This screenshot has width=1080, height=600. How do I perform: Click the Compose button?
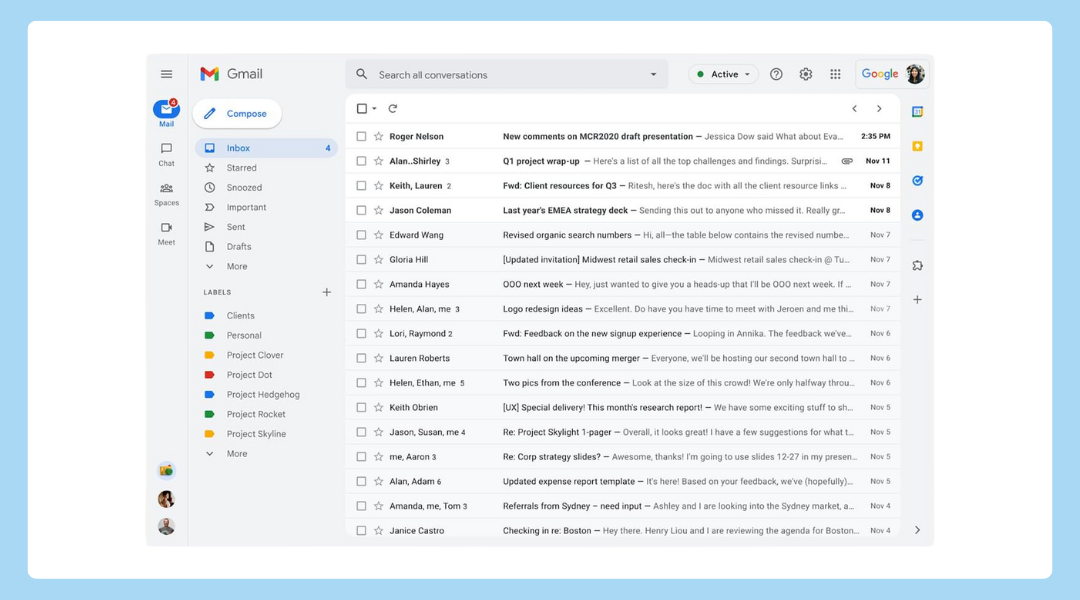tap(237, 114)
